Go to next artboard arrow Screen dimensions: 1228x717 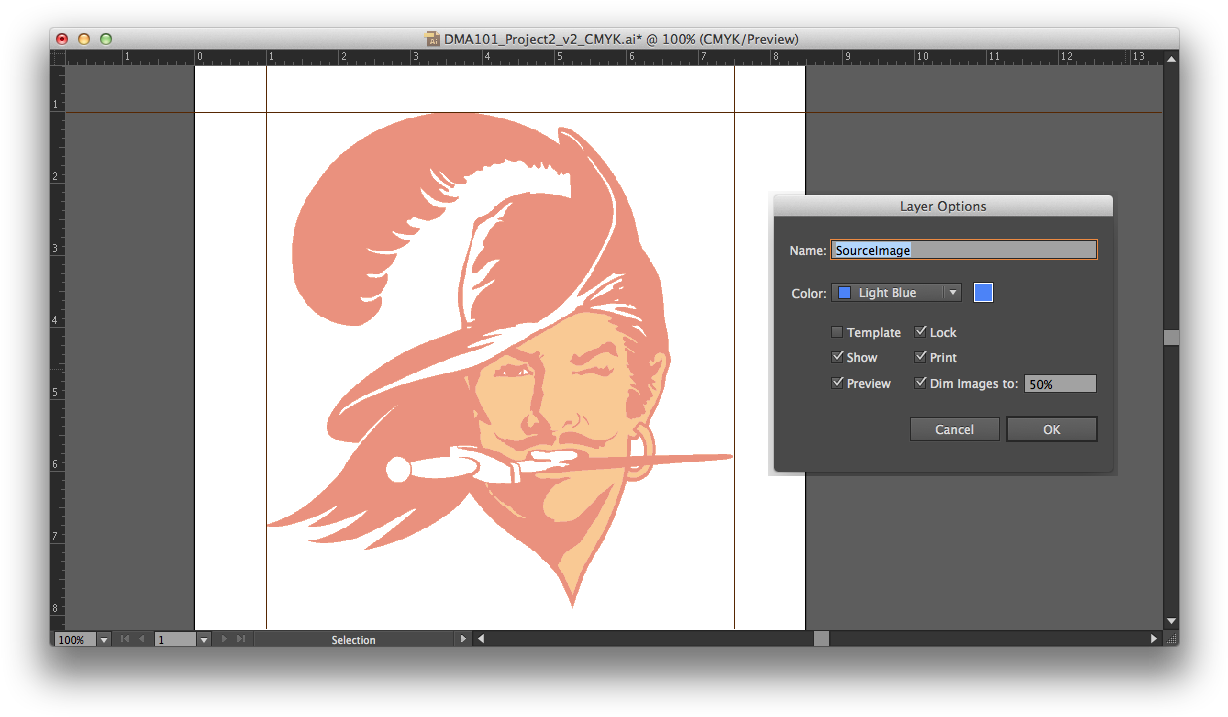point(223,639)
